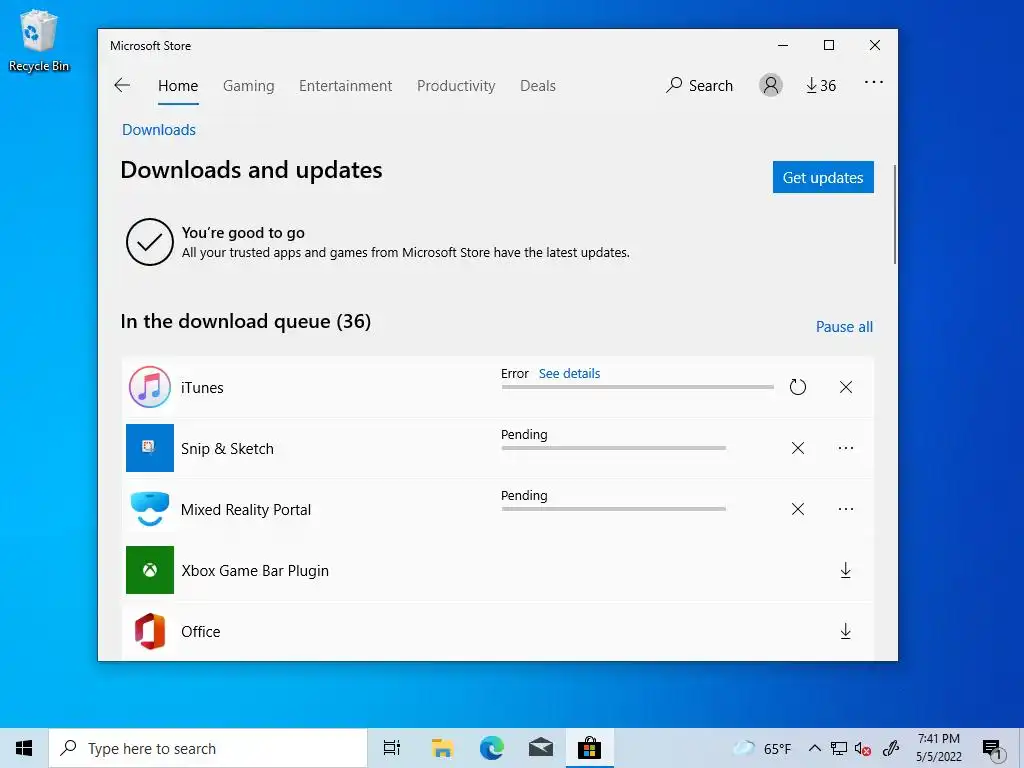Open the network status tray icon
This screenshot has width=1024, height=768.
click(x=839, y=748)
